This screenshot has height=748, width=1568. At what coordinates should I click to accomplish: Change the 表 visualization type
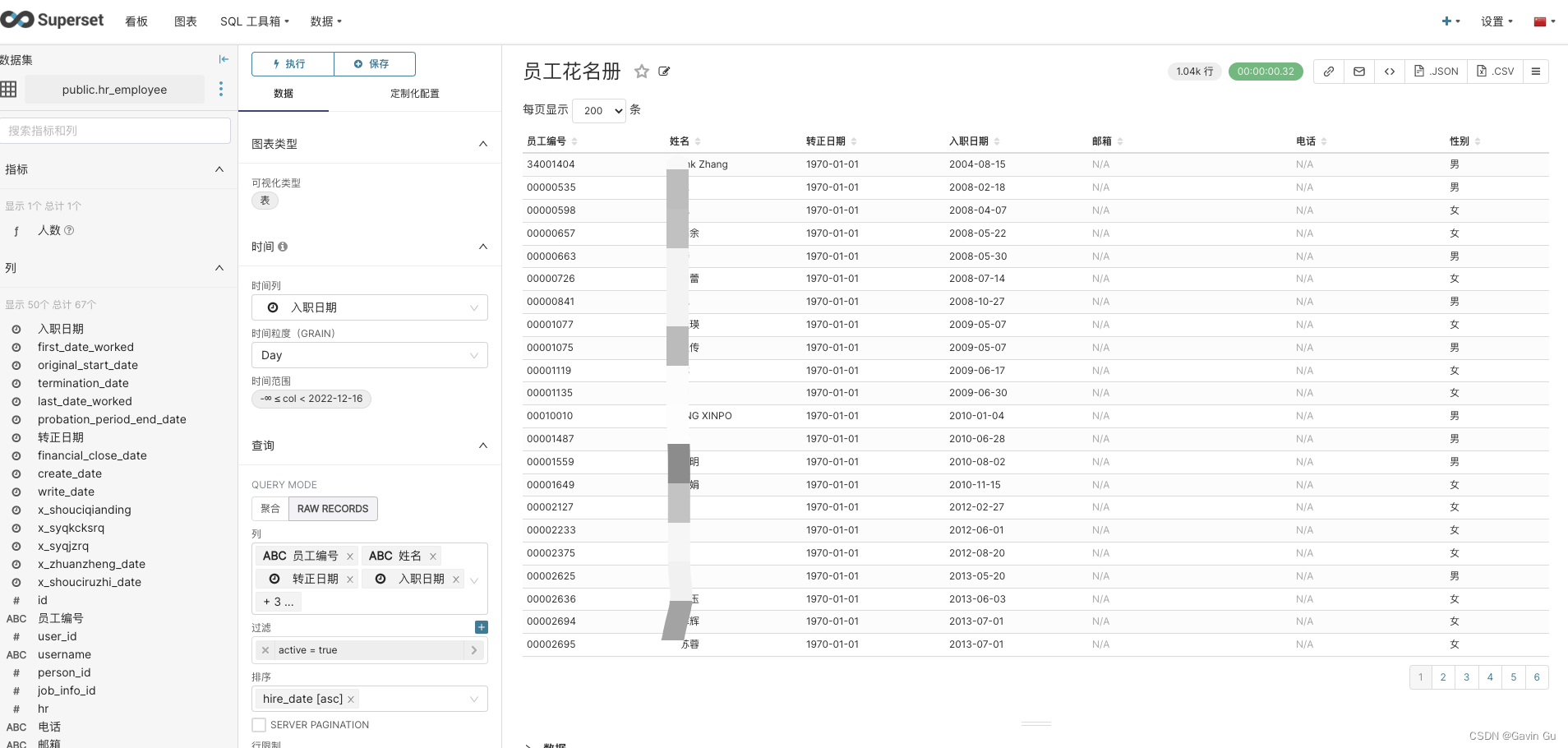[265, 201]
